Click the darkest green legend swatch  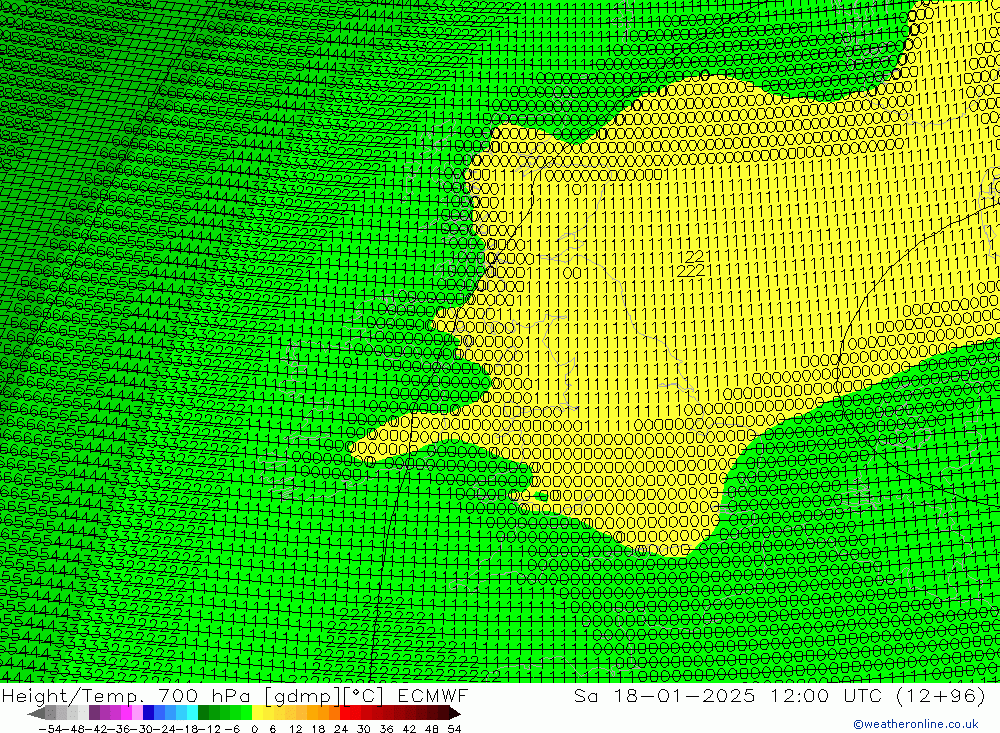pyautogui.click(x=203, y=713)
